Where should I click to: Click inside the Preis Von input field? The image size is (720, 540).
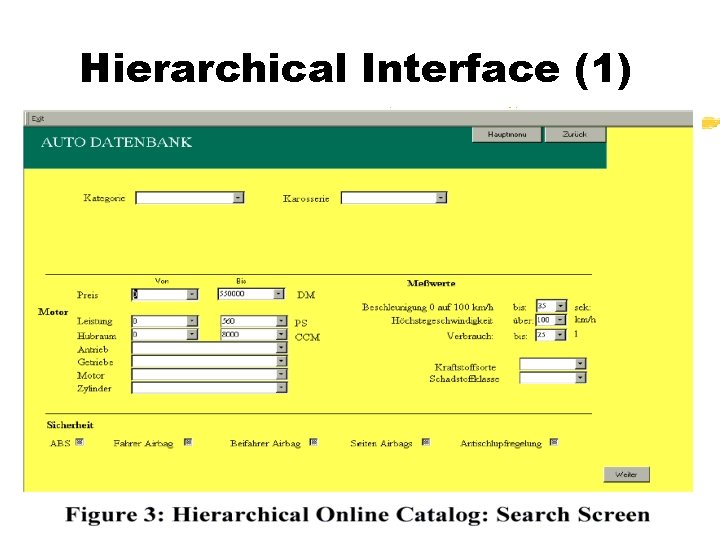tap(159, 294)
